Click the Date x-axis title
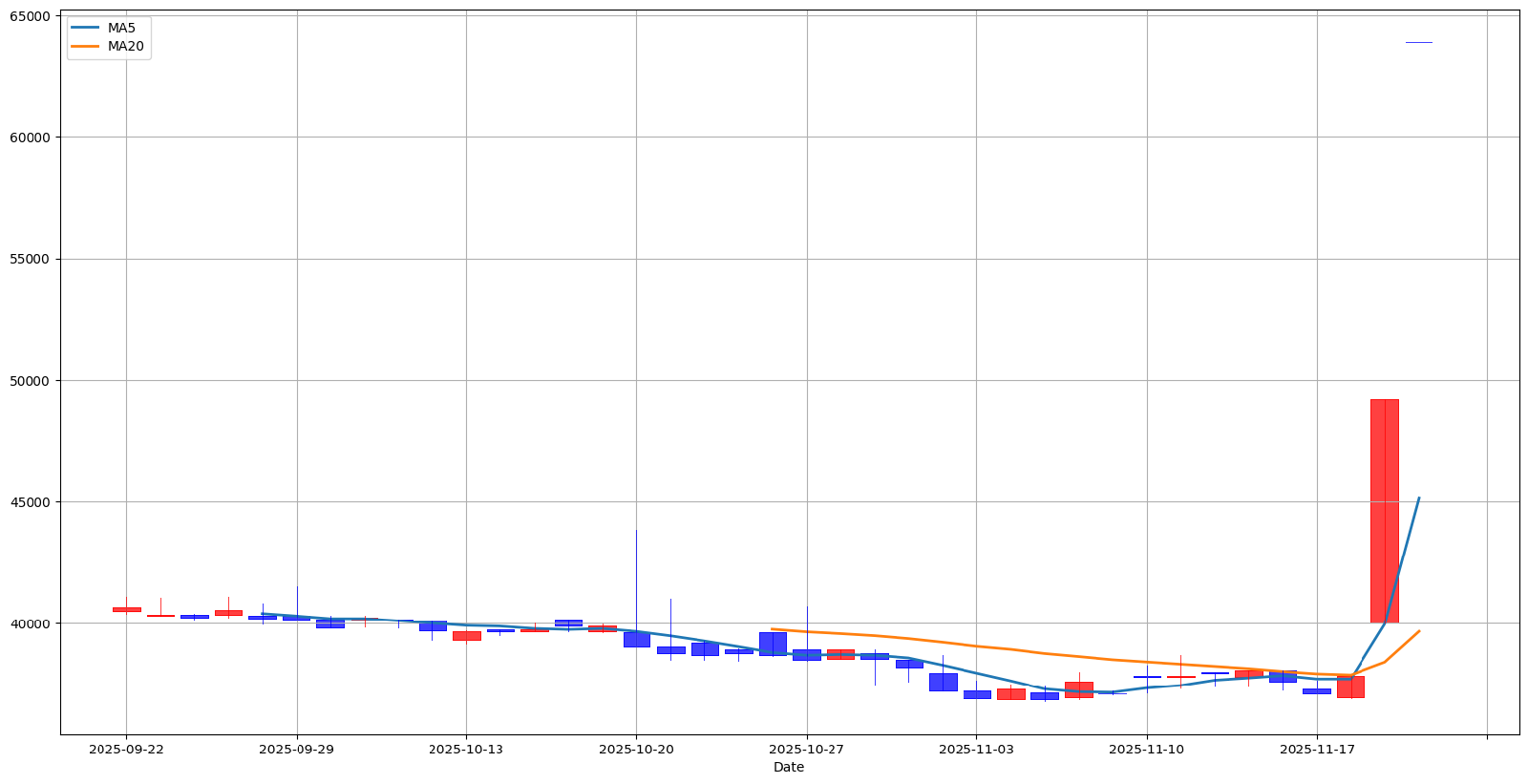This screenshot has height=784, width=1528. pos(789,767)
